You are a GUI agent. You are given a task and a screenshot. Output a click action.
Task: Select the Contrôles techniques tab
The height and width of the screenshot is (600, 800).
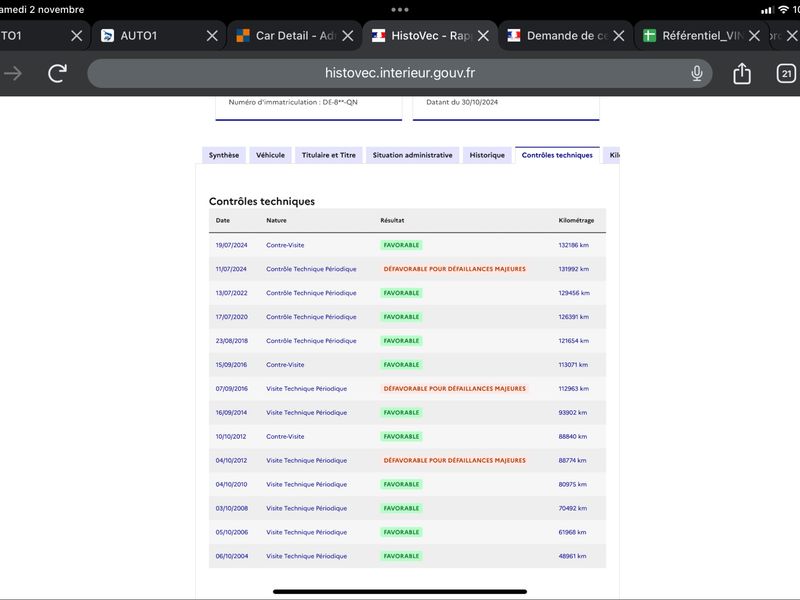click(557, 155)
